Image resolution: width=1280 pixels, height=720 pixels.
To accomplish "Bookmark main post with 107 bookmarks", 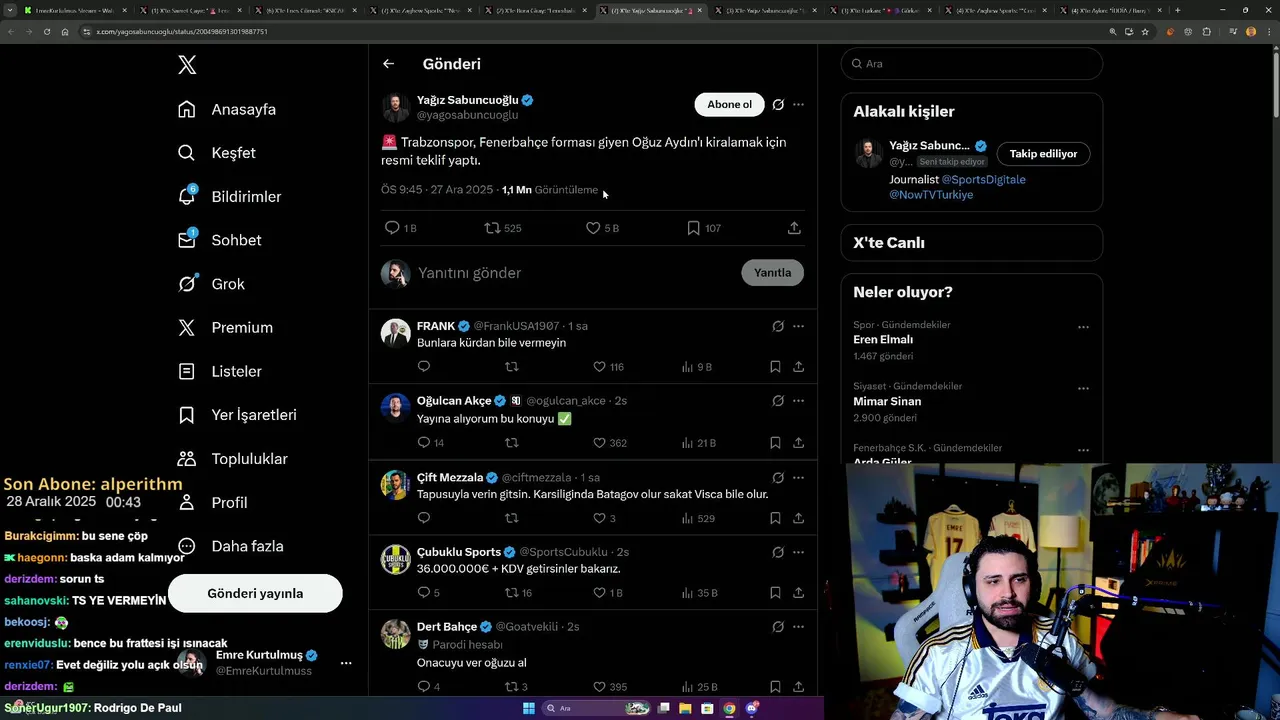I will click(693, 228).
